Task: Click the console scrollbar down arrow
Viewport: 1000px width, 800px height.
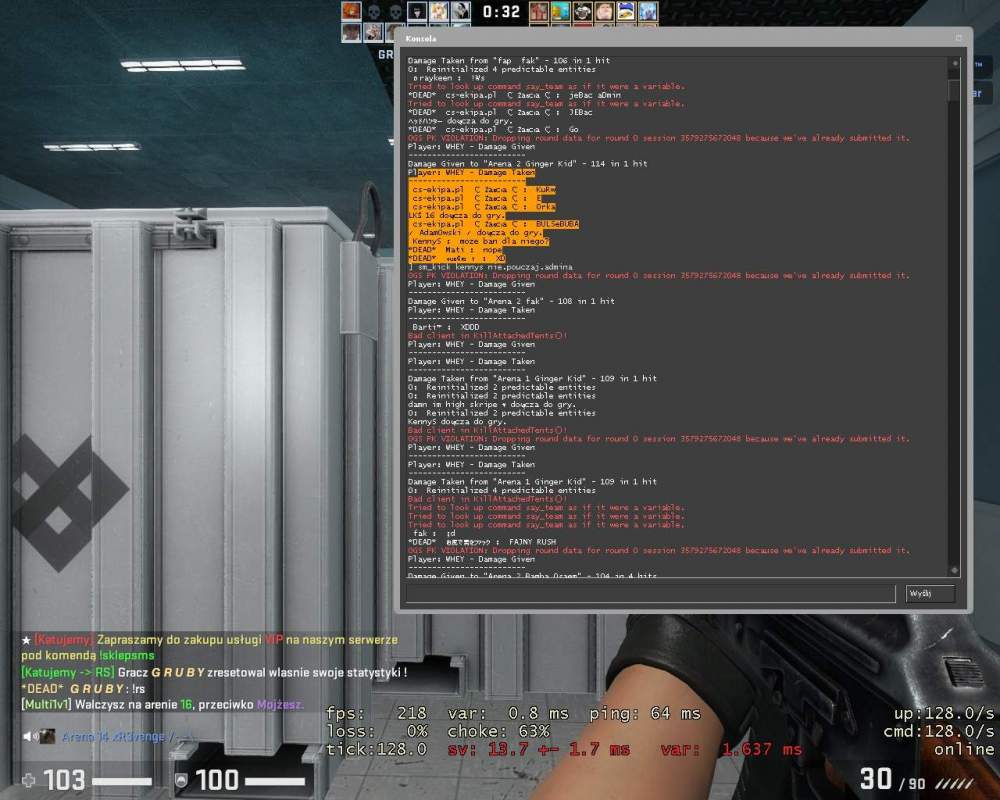Action: [954, 570]
